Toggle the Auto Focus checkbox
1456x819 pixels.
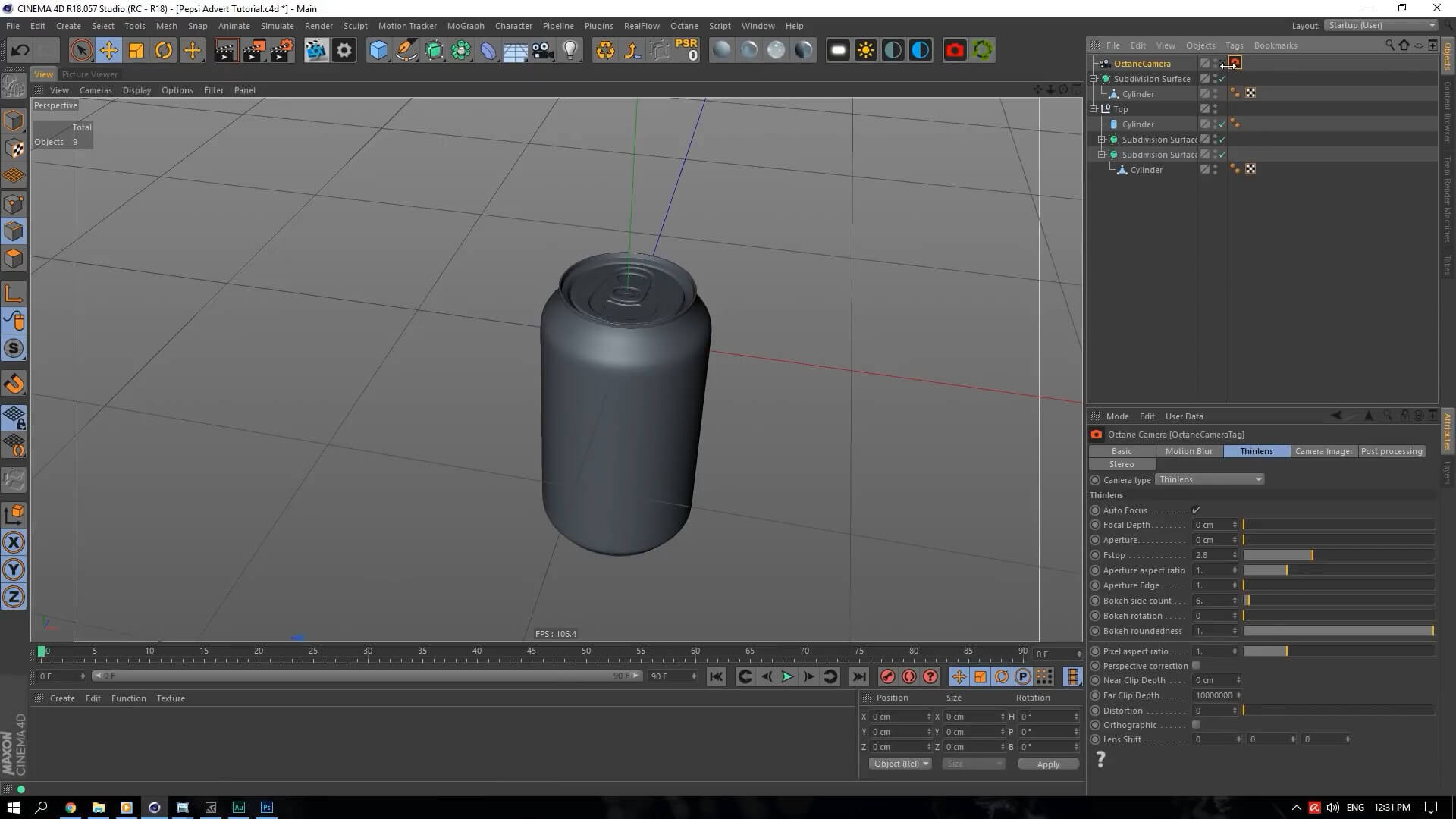[1196, 510]
